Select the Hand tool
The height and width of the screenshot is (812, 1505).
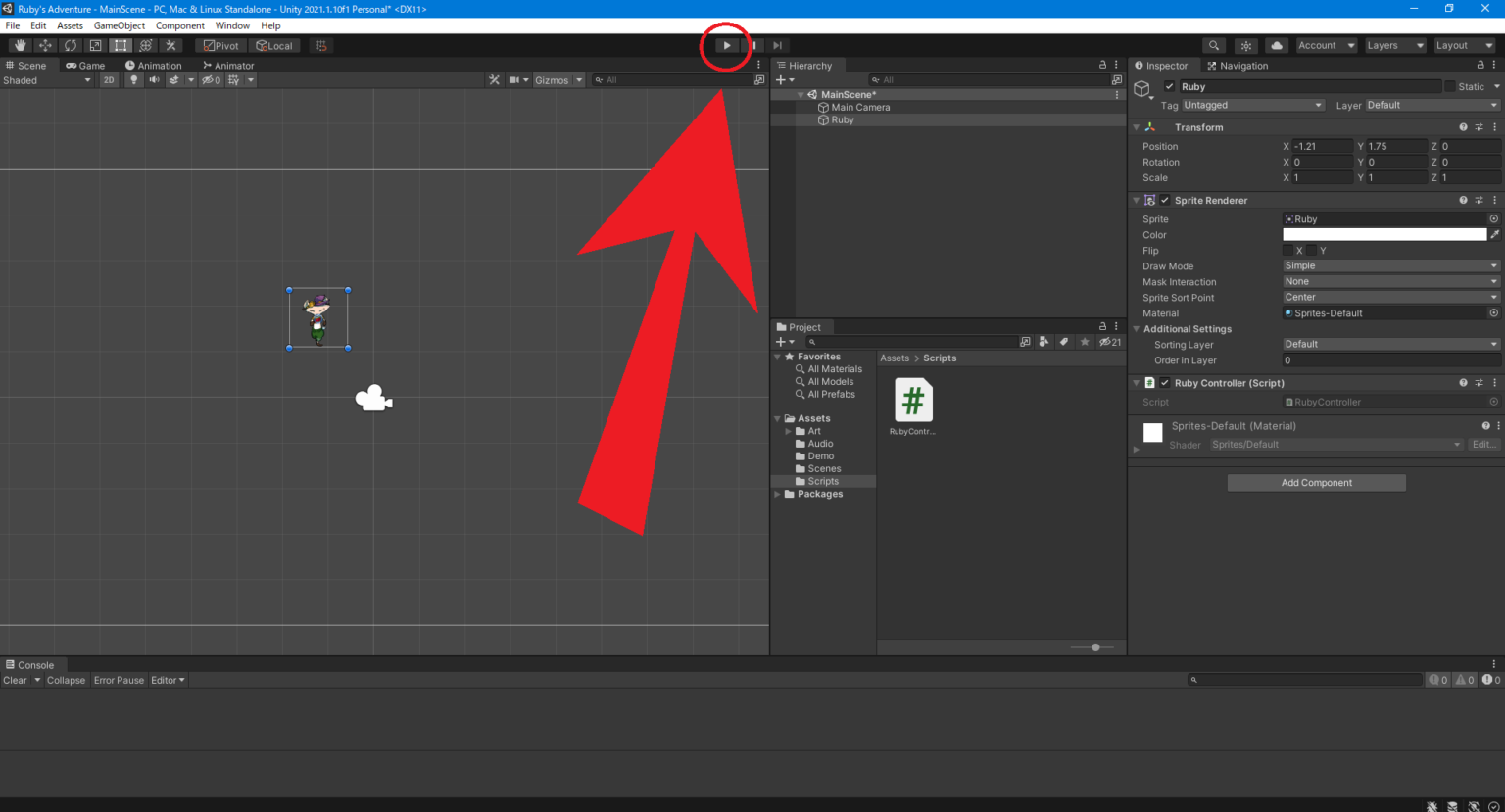click(x=20, y=46)
